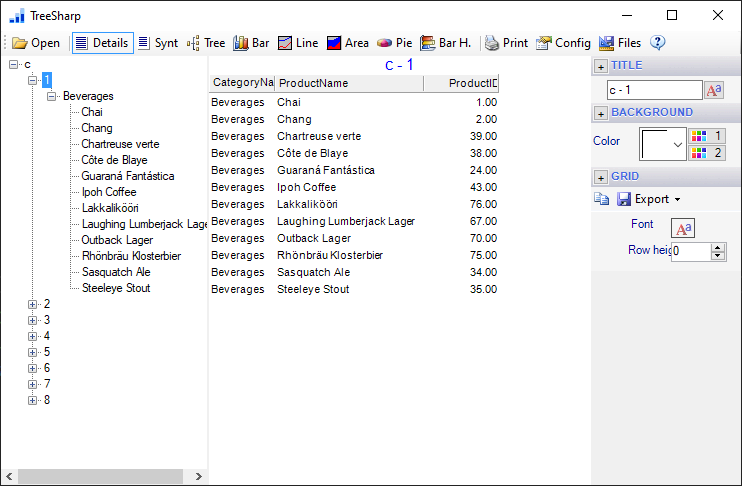Decrease Row height with down arrow

click(x=718, y=256)
